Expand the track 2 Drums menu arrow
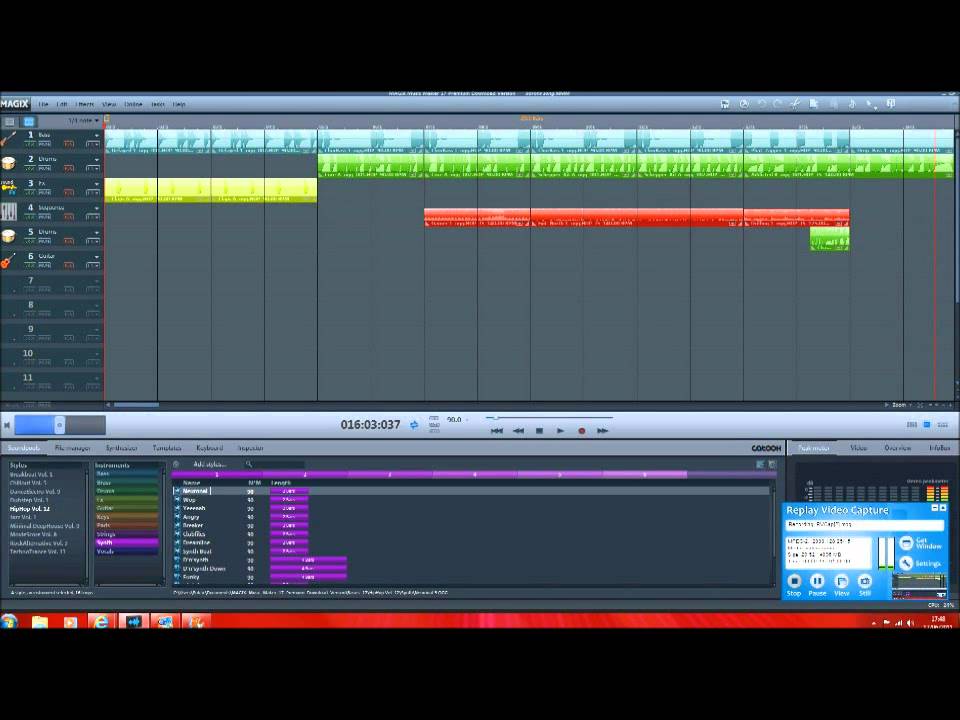 (x=96, y=160)
